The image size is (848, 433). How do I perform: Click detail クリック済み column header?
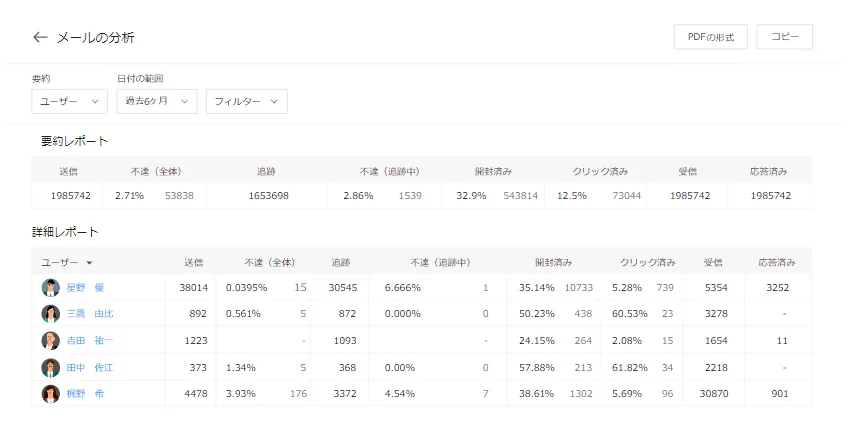(647, 263)
